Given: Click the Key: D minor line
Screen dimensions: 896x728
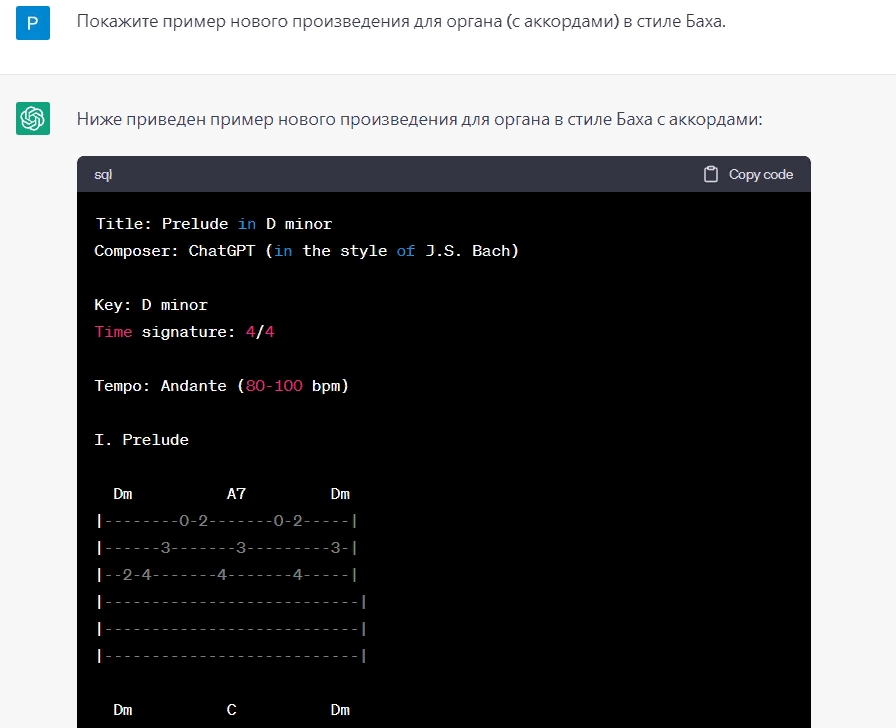Looking at the screenshot, I should pyautogui.click(x=151, y=305).
